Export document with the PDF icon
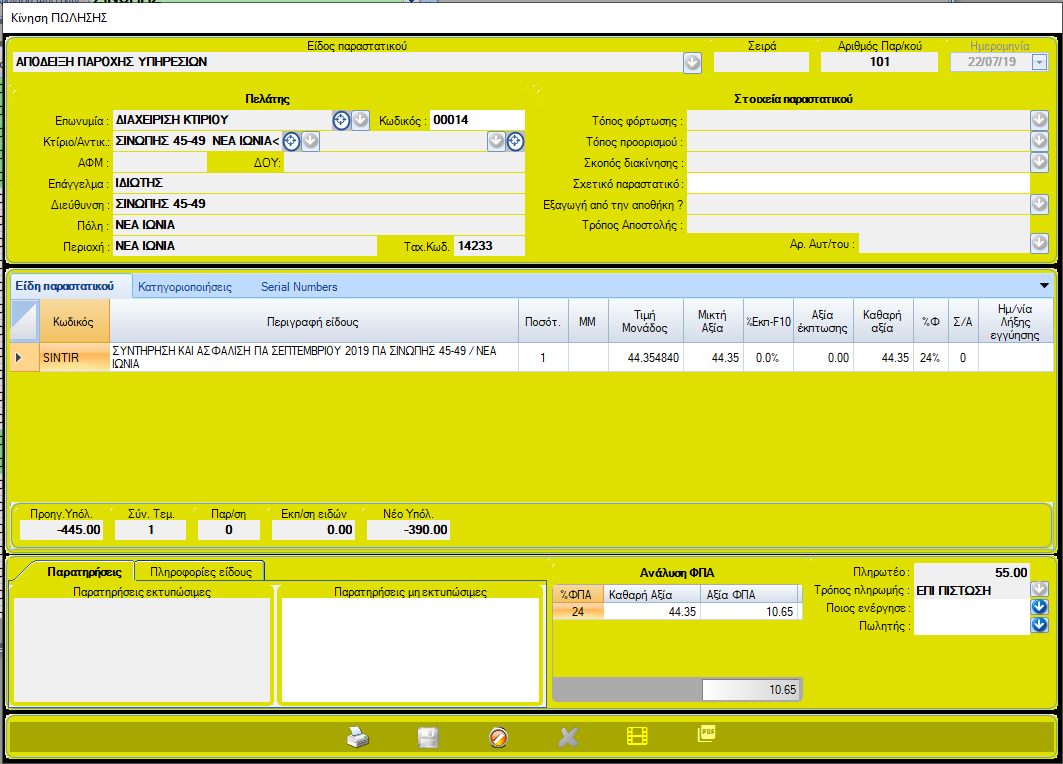The width and height of the screenshot is (1063, 764). tap(707, 734)
